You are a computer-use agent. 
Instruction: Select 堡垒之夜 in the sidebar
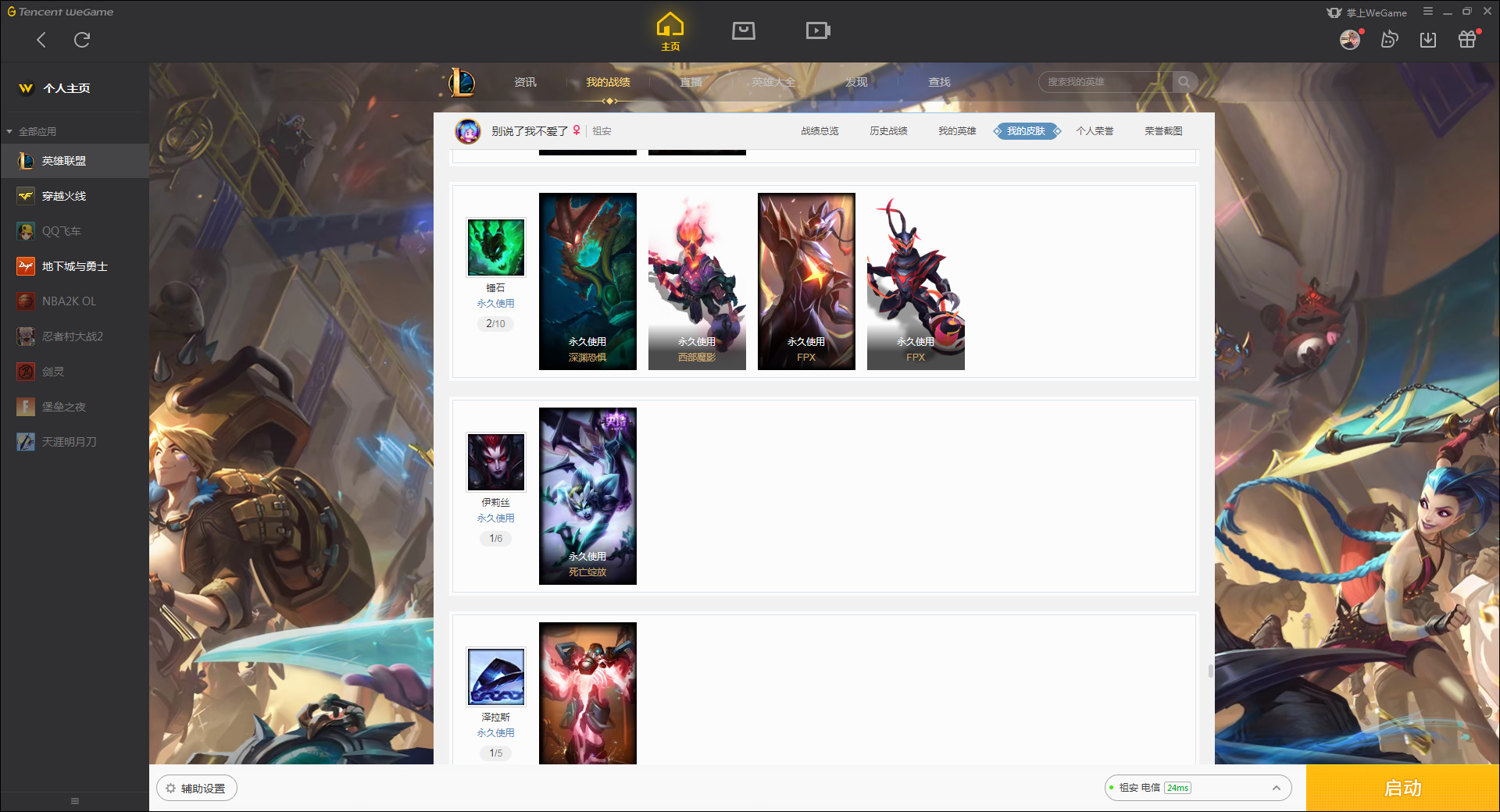click(x=74, y=407)
